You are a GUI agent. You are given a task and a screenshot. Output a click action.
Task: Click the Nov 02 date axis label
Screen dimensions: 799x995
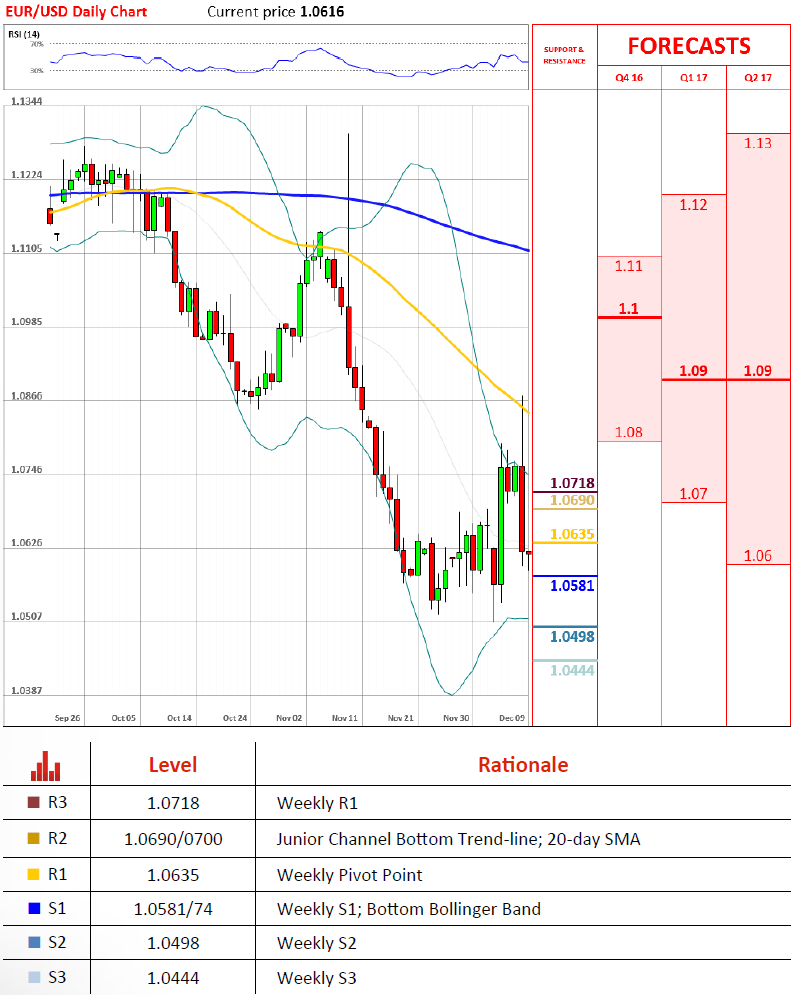[289, 718]
